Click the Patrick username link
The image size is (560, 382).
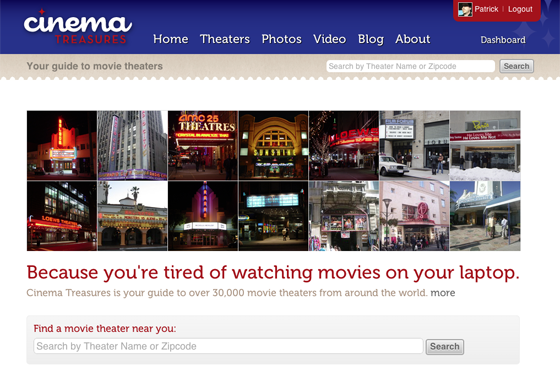tap(486, 9)
